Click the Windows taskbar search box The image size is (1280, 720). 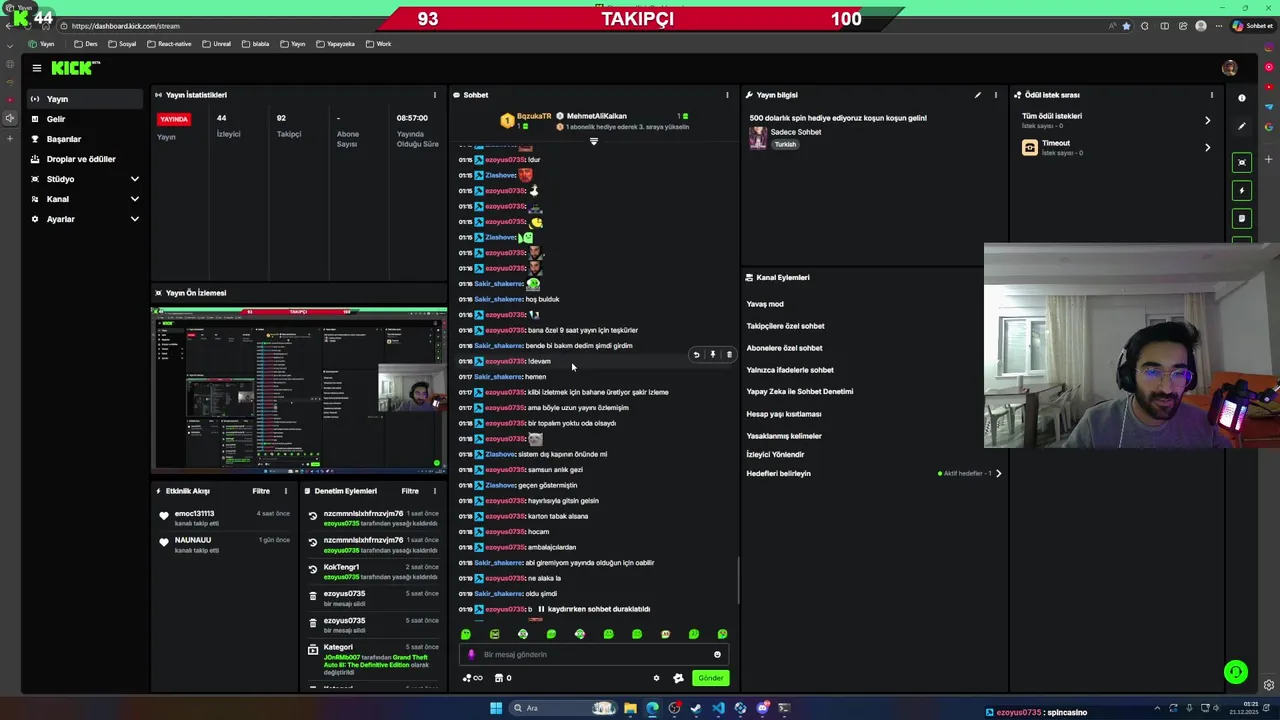pyautogui.click(x=563, y=709)
